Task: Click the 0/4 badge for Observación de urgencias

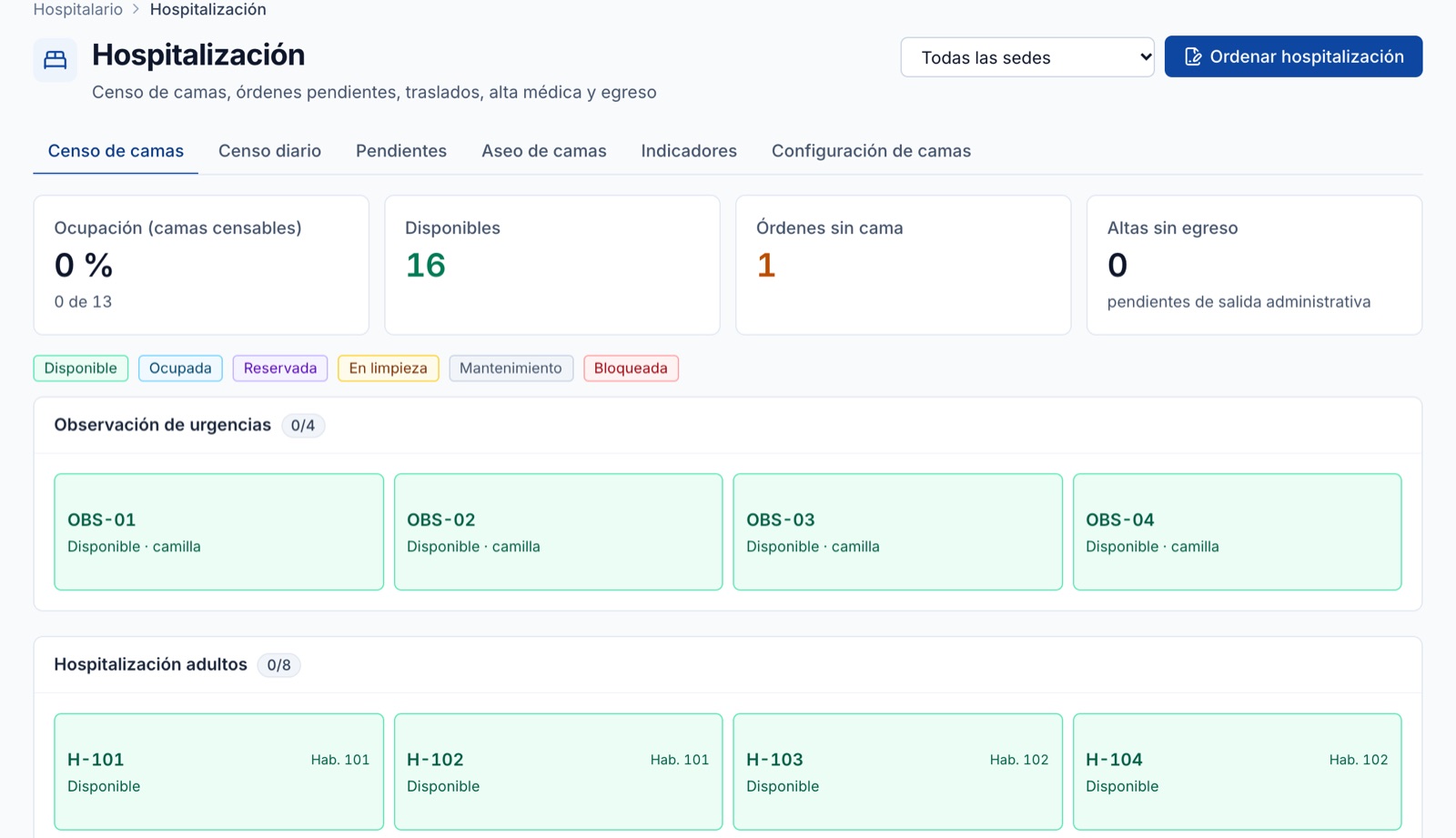Action: (303, 426)
